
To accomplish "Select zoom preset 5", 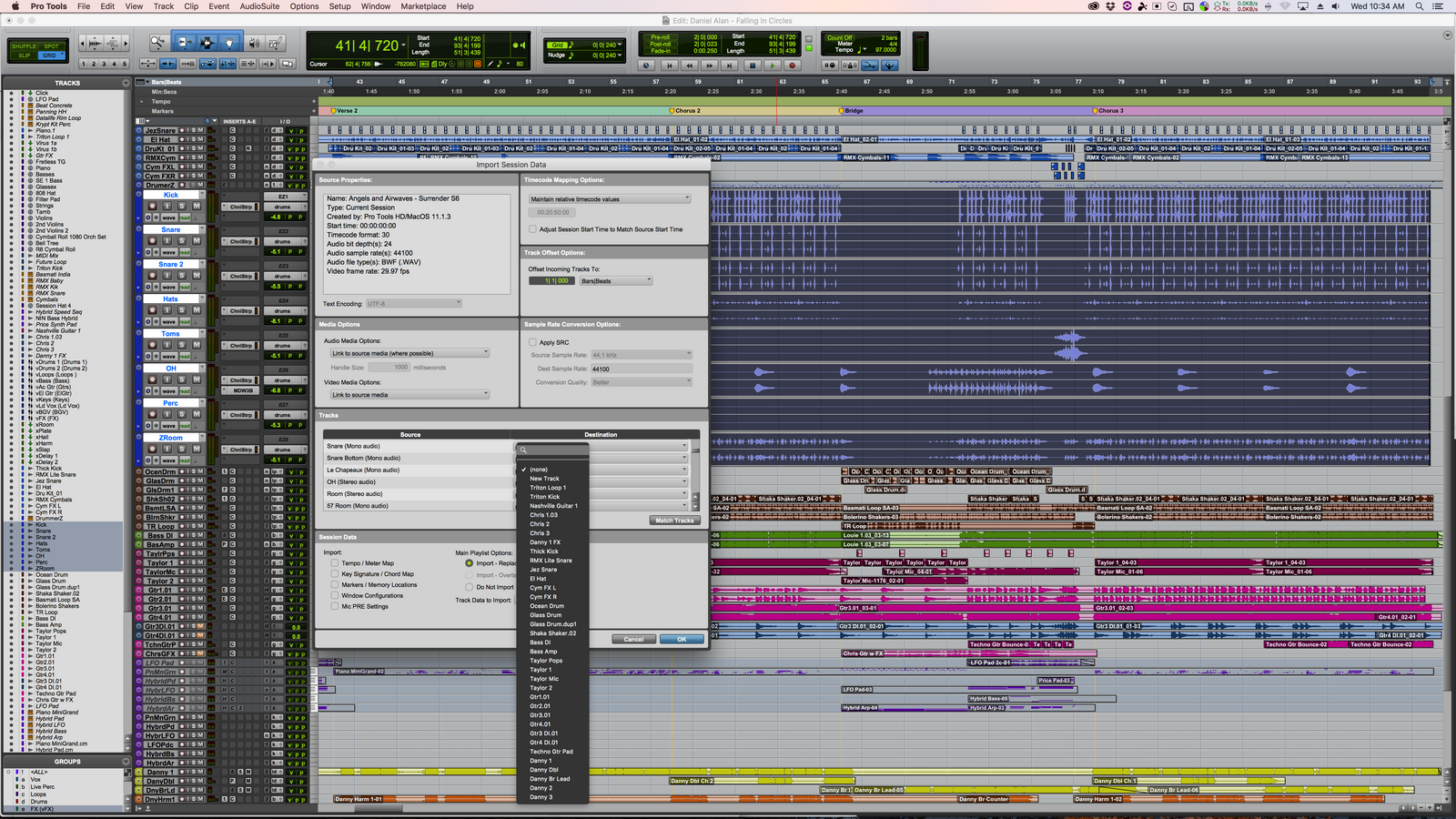I will point(125,64).
